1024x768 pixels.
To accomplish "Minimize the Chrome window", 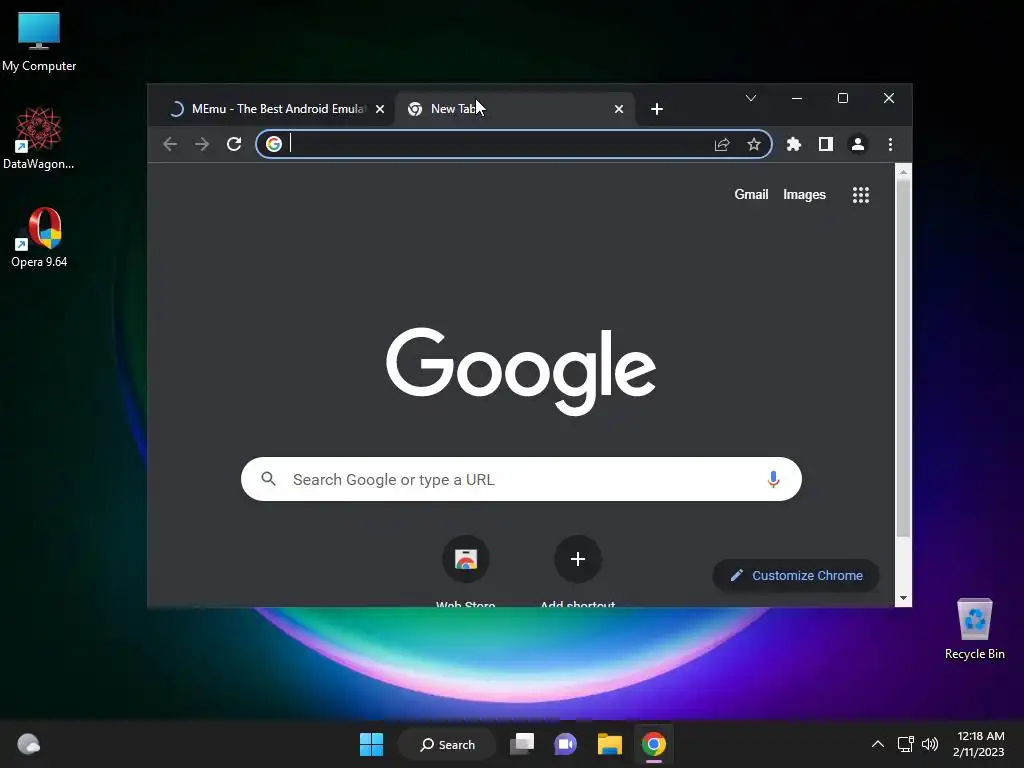I will point(797,98).
